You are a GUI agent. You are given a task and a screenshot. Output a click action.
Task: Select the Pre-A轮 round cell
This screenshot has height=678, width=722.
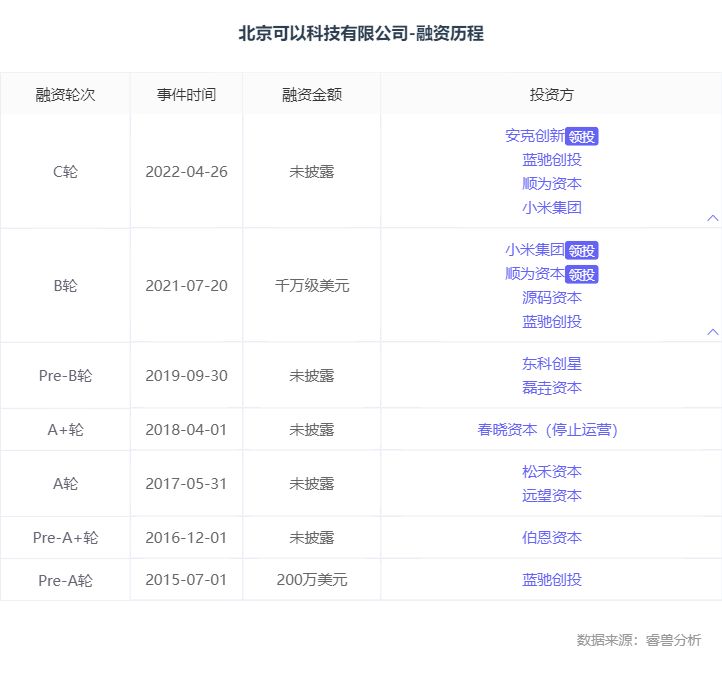65,580
